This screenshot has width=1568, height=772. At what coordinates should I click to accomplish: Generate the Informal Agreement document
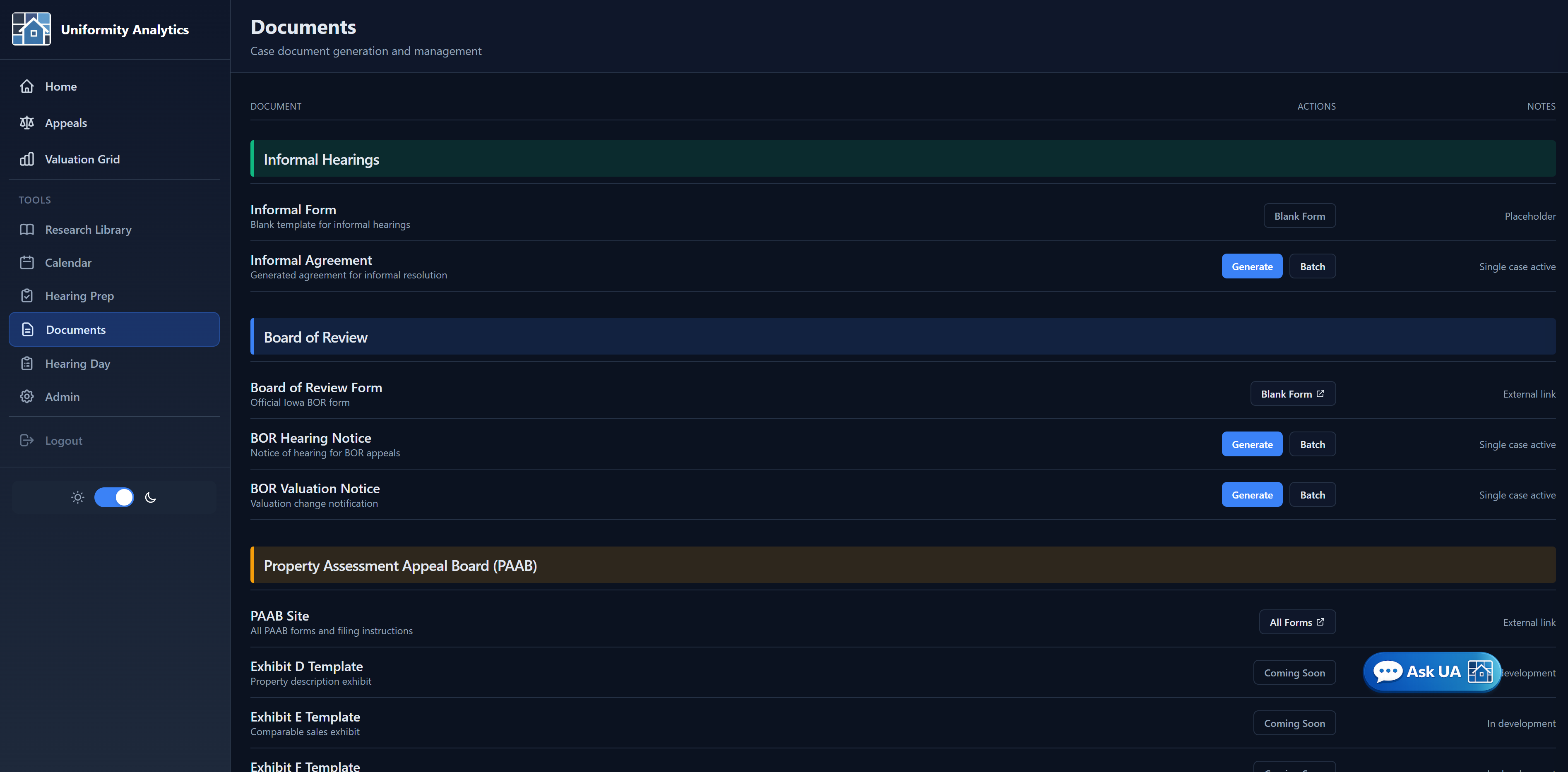(1251, 266)
